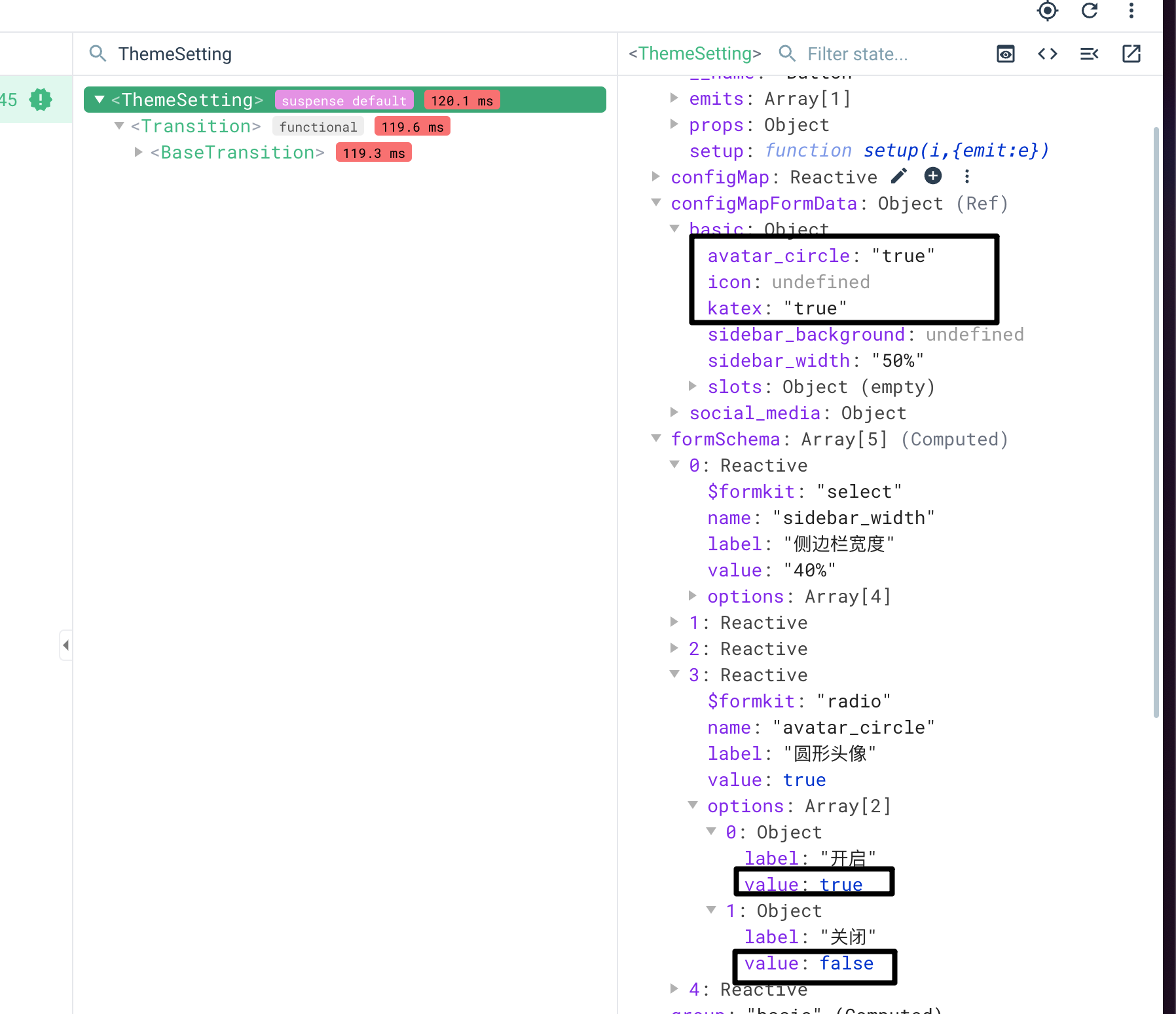The image size is (1176, 1014).
Task: Open component in editor via external link icon
Action: (x=1131, y=54)
